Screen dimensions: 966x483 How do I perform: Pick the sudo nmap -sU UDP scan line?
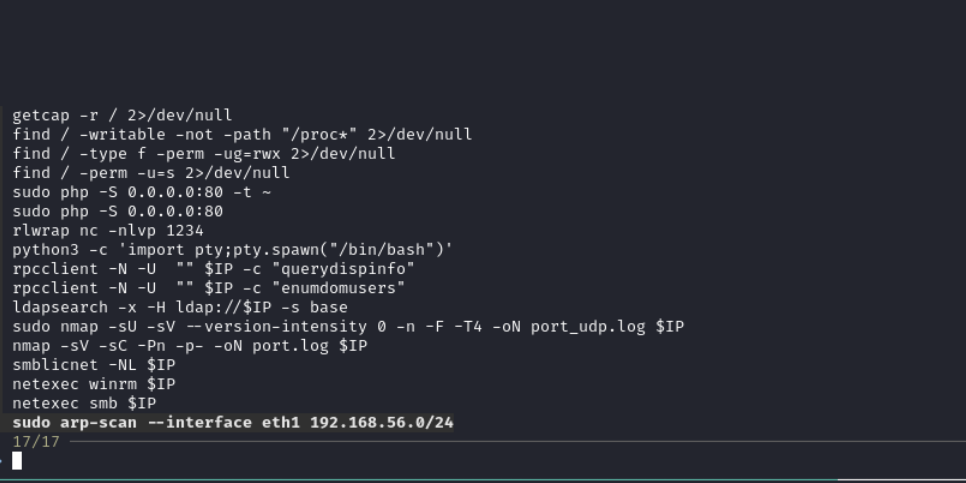348,327
